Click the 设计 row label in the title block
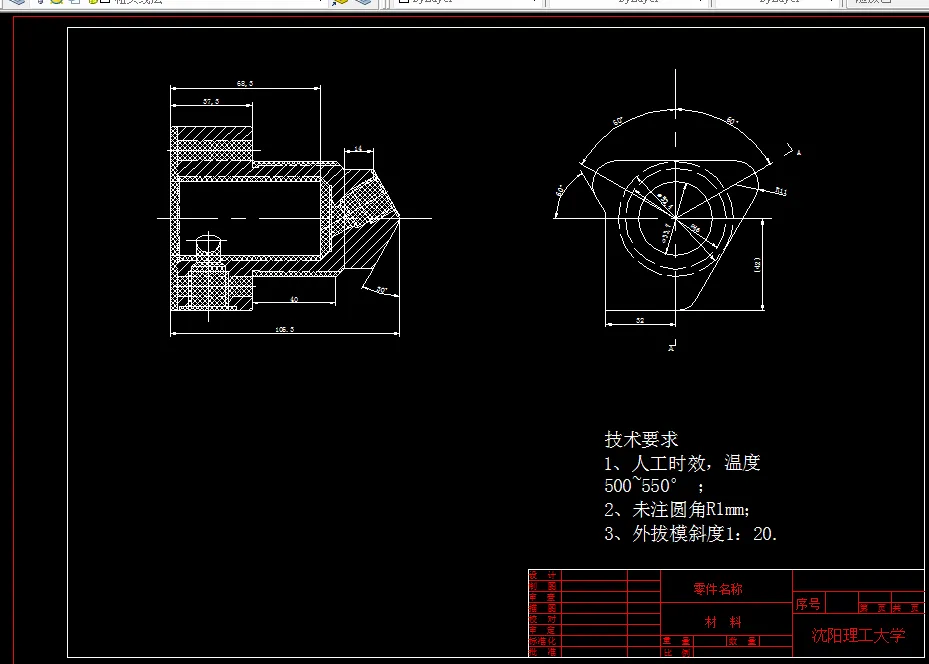The height and width of the screenshot is (664, 929). 542,575
